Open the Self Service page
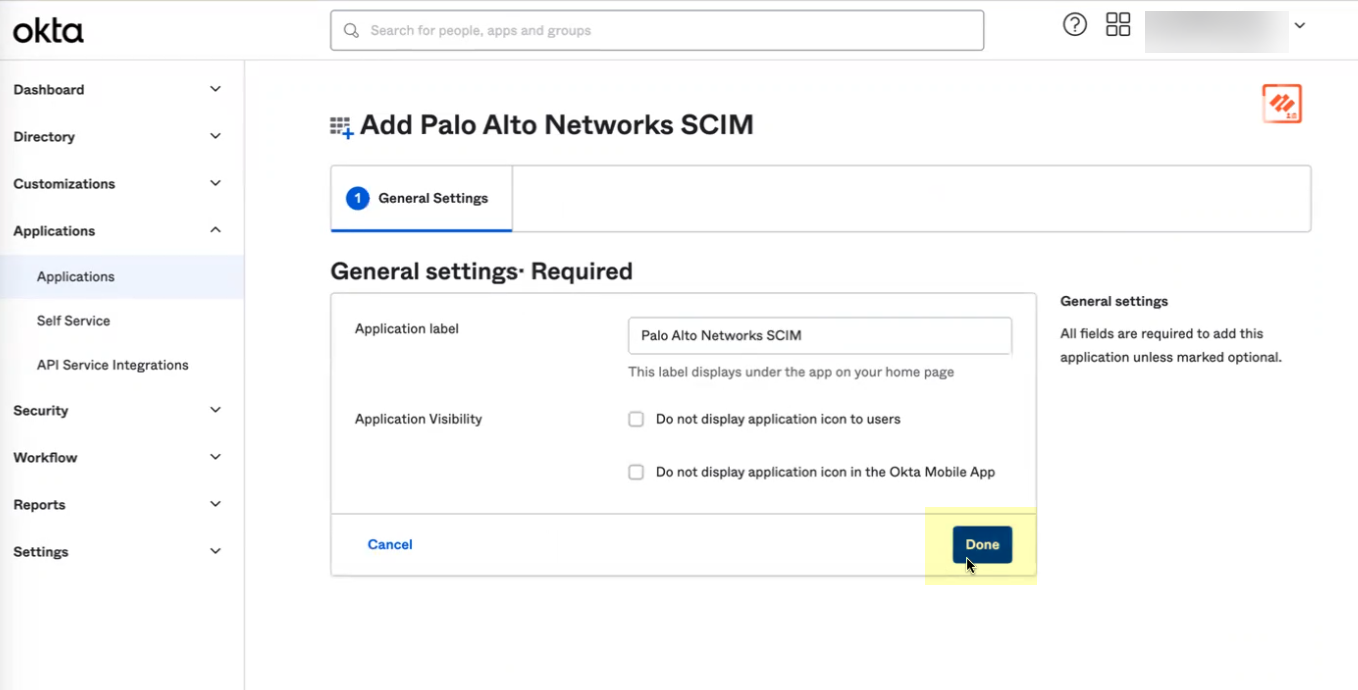The width and height of the screenshot is (1358, 690). pyautogui.click(x=73, y=320)
